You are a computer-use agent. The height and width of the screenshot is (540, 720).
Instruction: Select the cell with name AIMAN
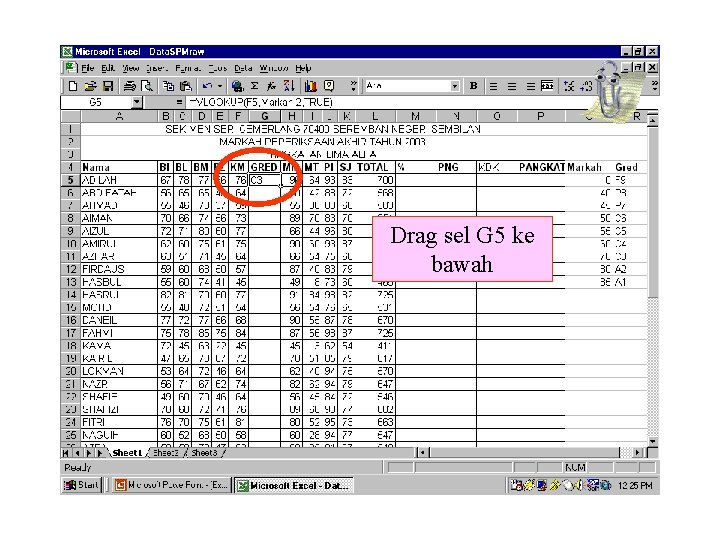(x=119, y=218)
